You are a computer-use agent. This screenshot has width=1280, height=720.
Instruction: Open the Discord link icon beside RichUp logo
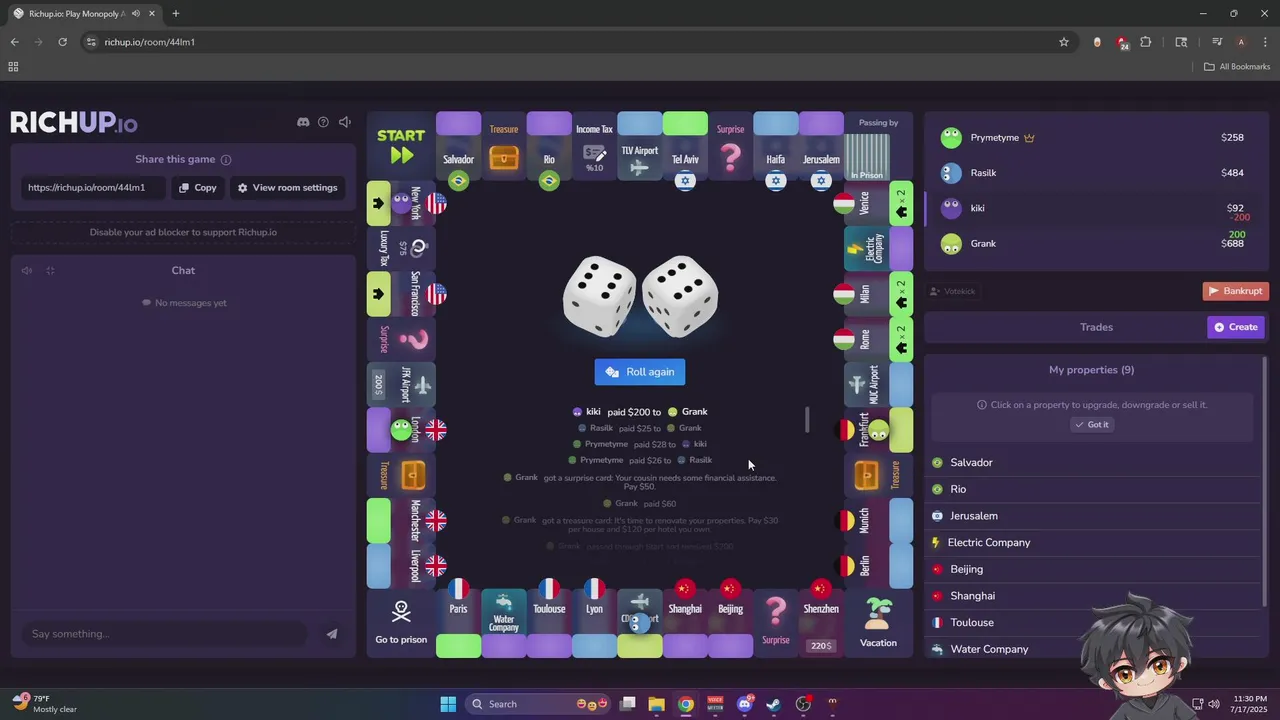pyautogui.click(x=303, y=122)
